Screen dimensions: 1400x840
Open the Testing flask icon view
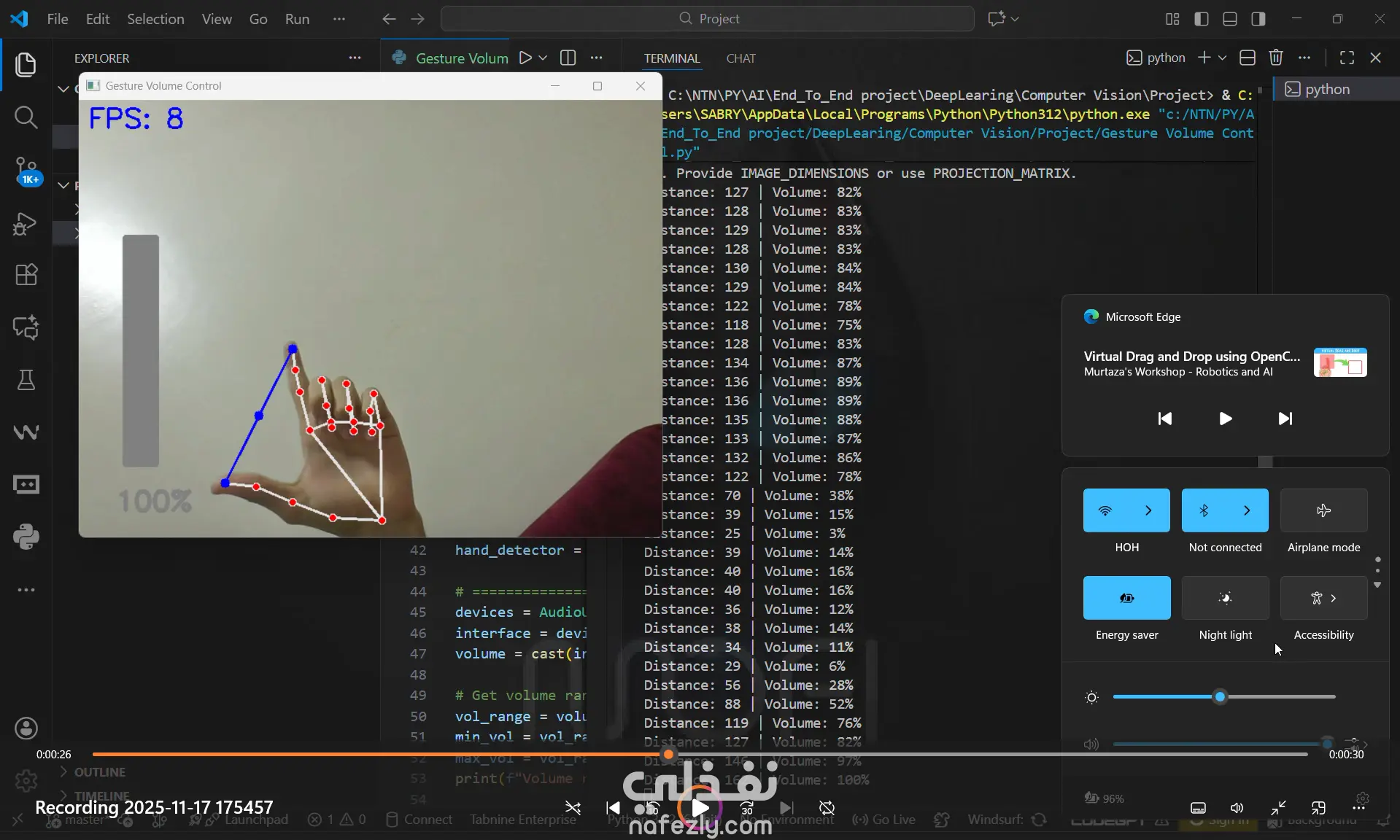[x=26, y=380]
